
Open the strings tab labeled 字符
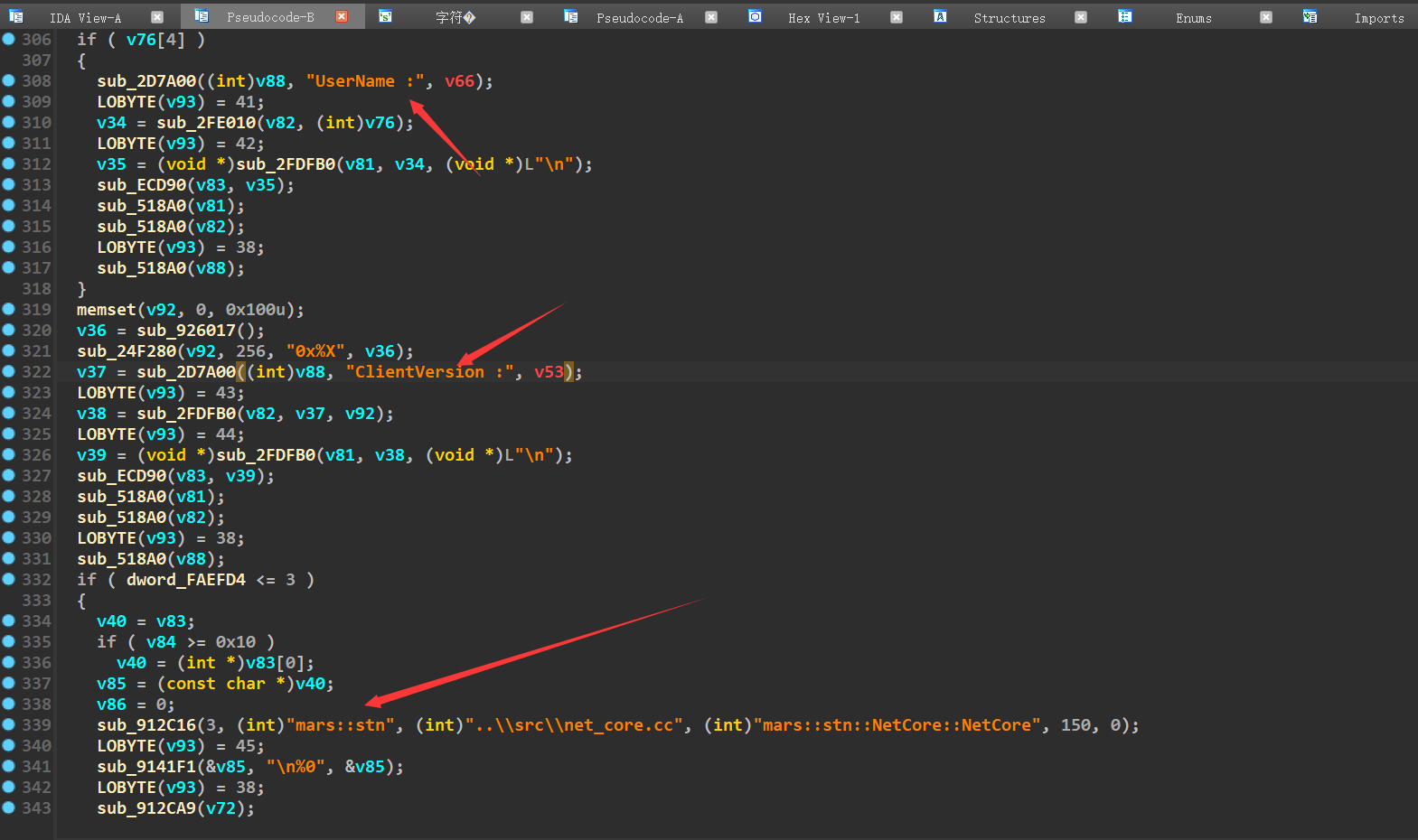[455, 17]
